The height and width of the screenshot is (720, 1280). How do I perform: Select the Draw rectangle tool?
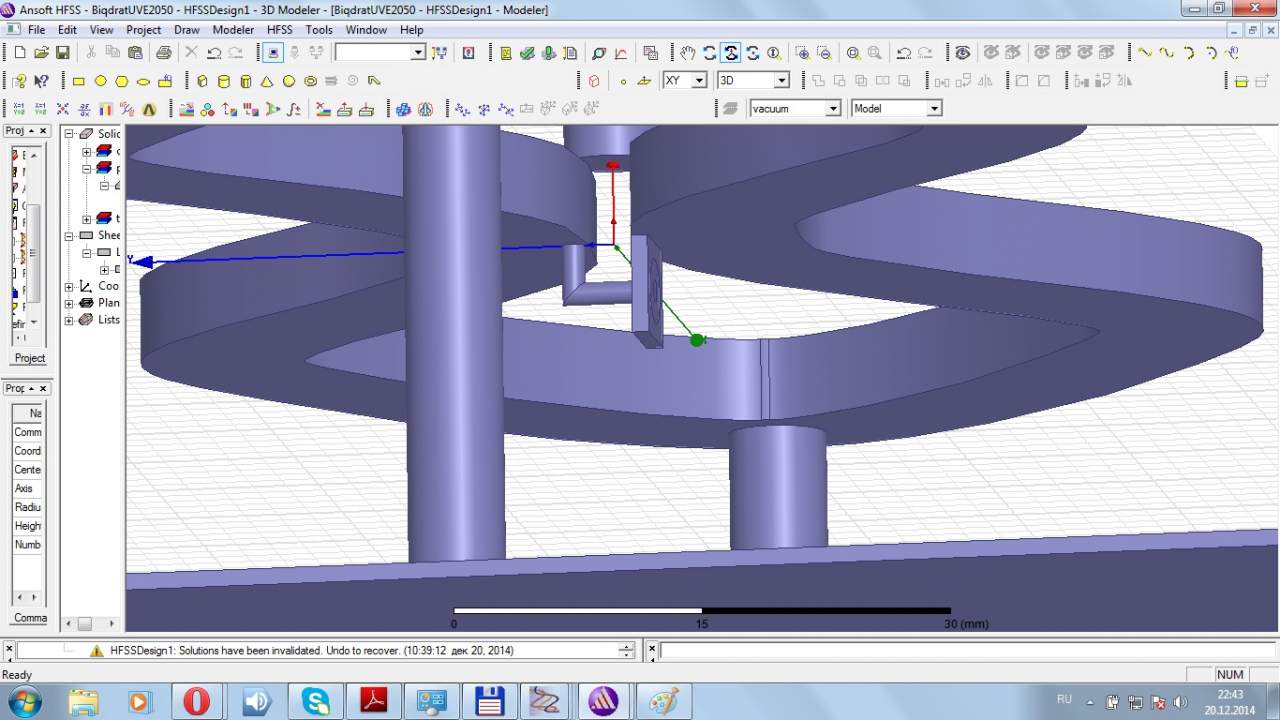[x=79, y=81]
